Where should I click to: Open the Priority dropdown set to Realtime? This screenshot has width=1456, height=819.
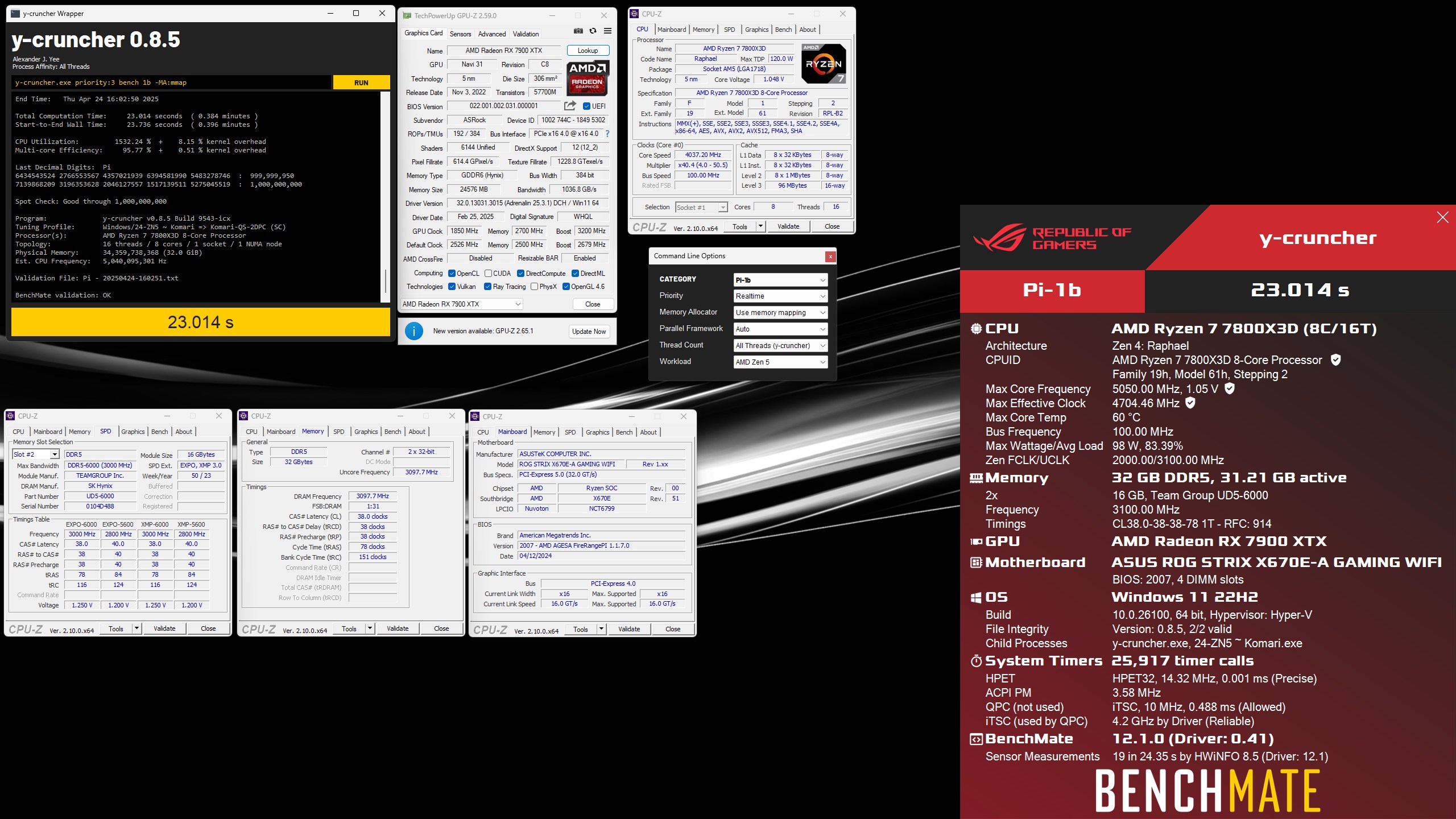(780, 296)
